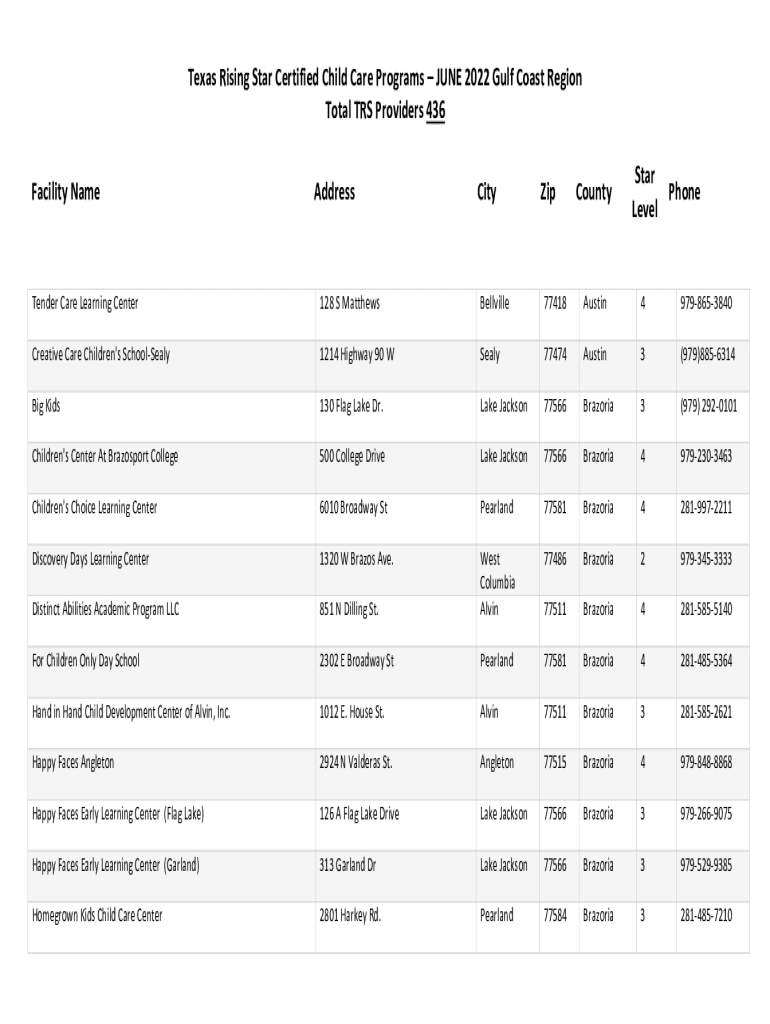Click the Star Level column header
770x1024 pixels.
click(x=645, y=193)
